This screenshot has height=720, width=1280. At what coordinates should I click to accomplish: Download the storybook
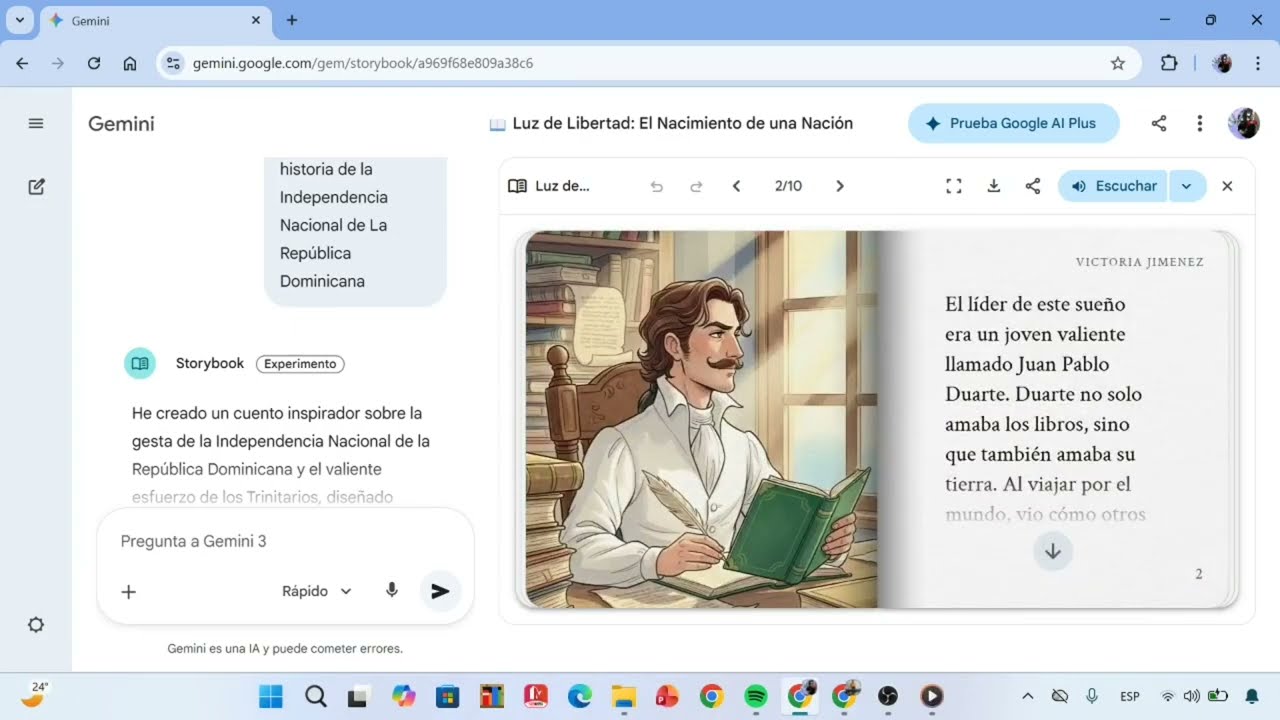[x=994, y=186]
